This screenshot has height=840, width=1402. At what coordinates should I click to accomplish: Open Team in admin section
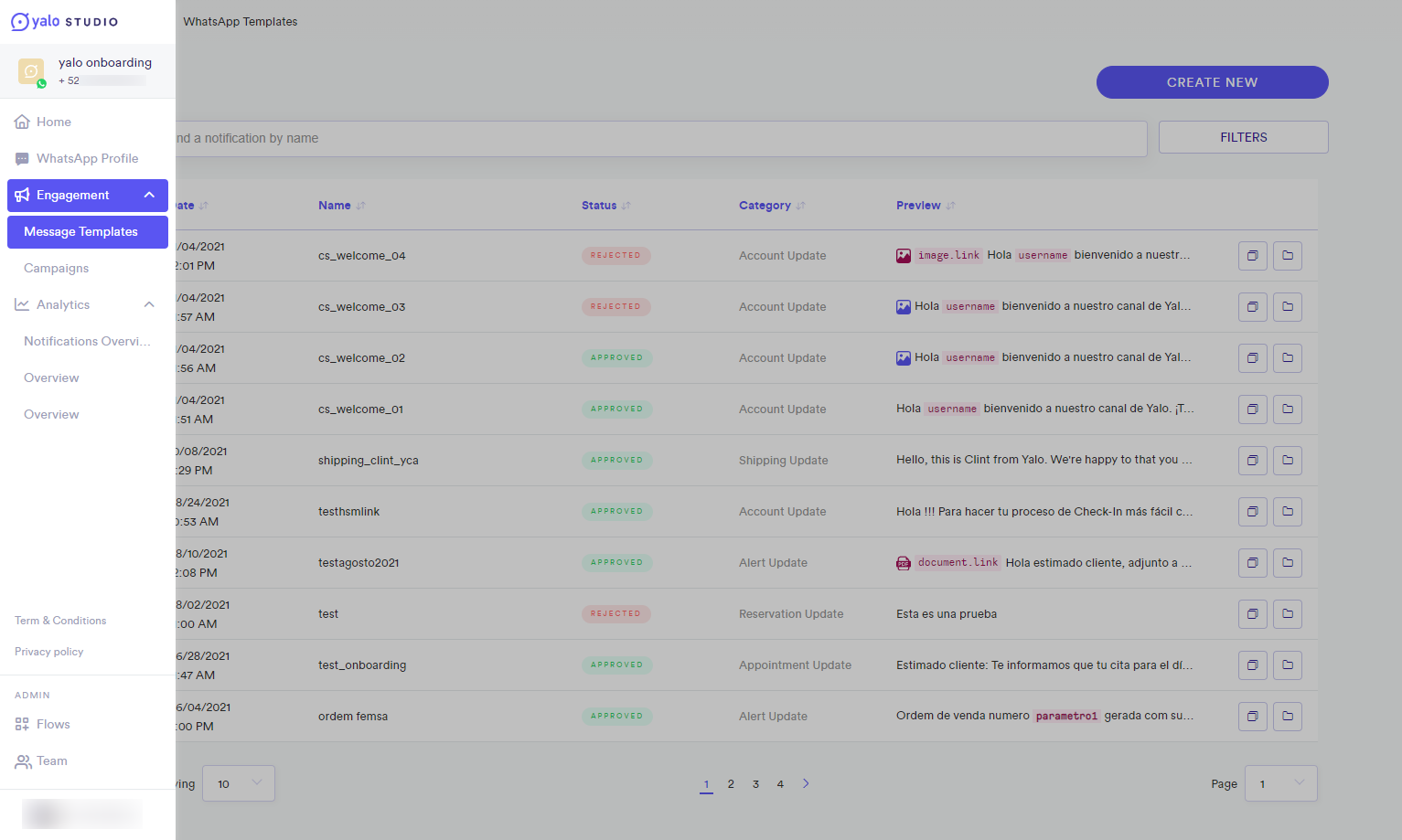pyautogui.click(x=52, y=760)
